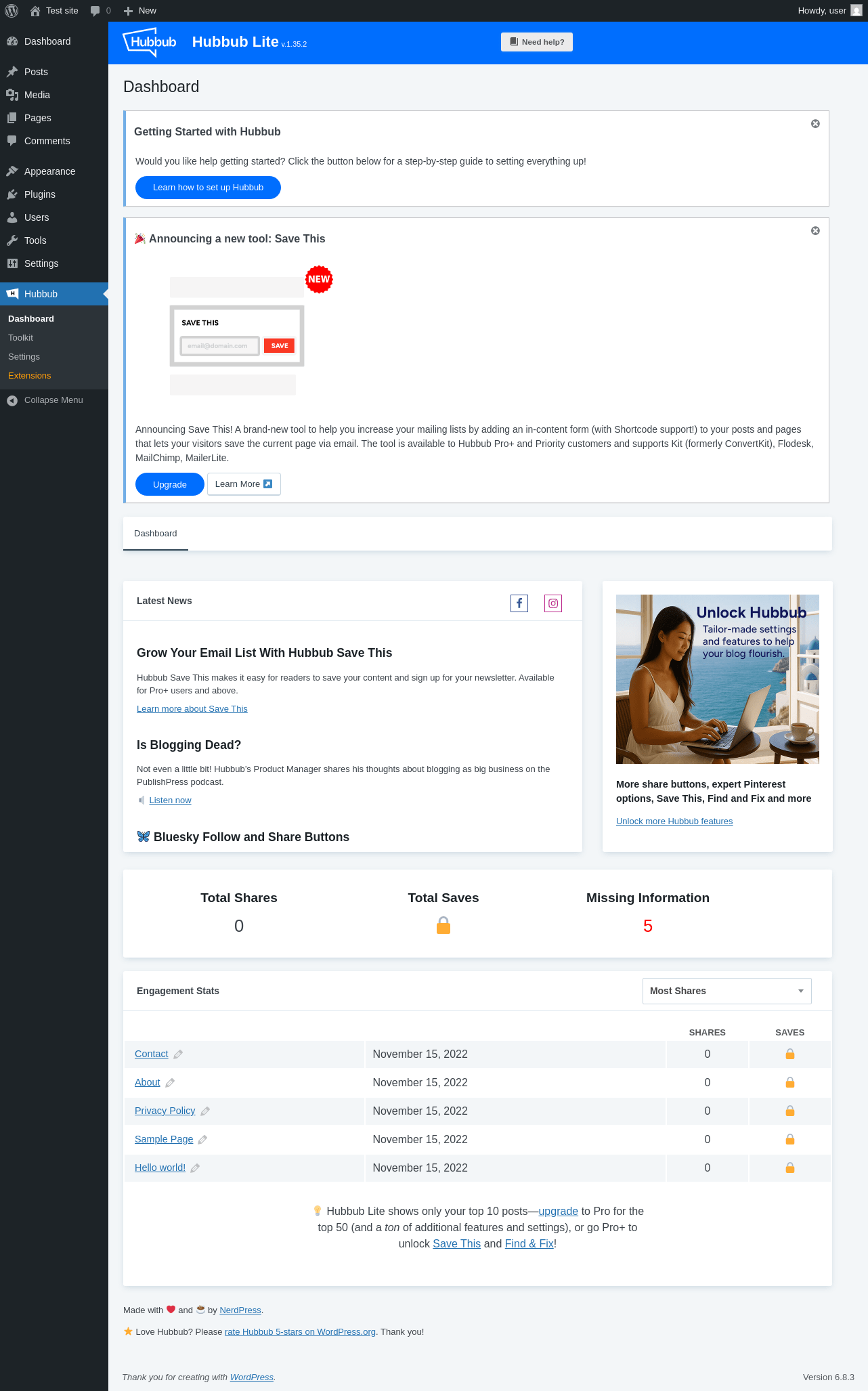Open the Test site home icon
The image size is (868, 1391).
point(35,11)
